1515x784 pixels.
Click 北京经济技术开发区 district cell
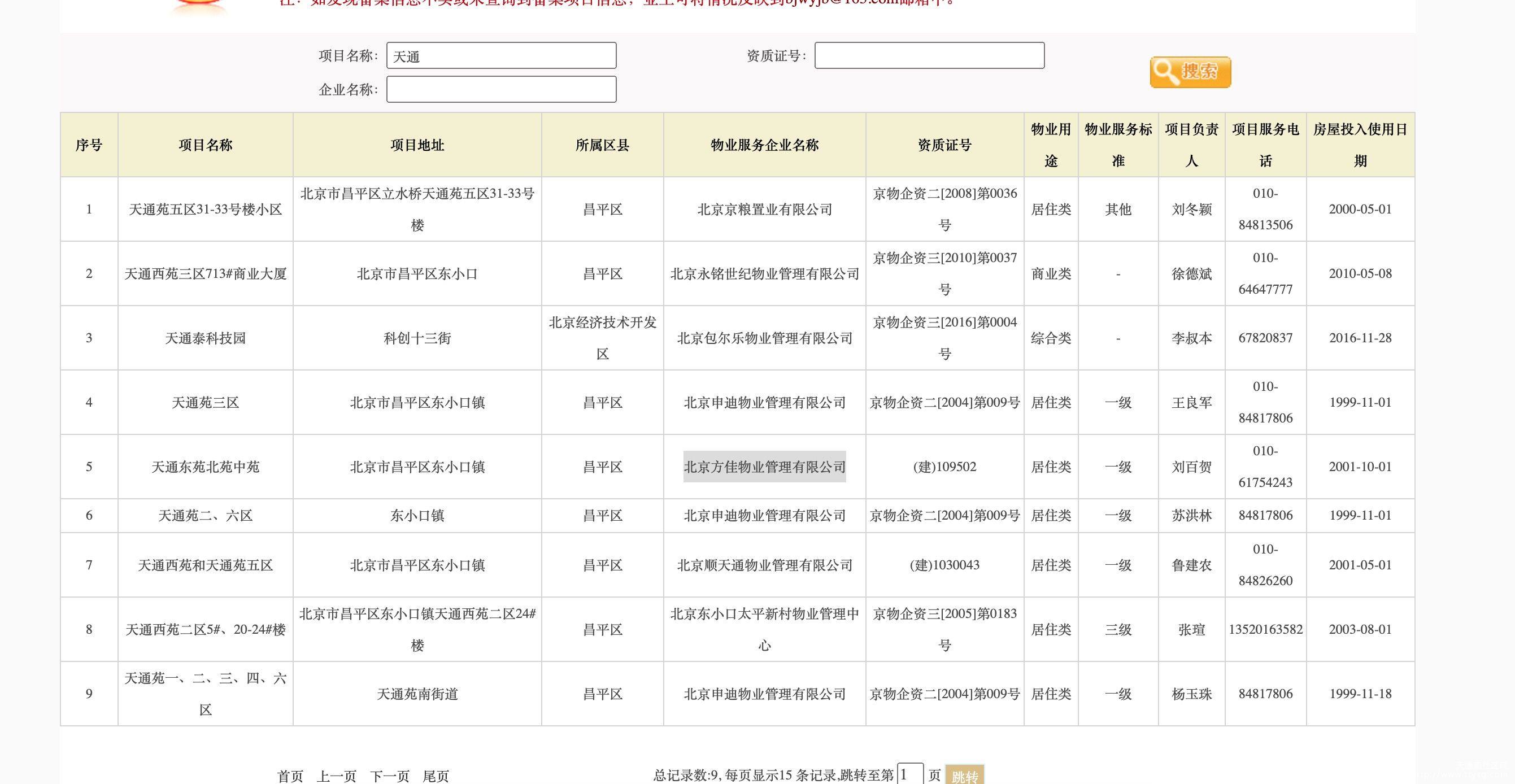602,338
